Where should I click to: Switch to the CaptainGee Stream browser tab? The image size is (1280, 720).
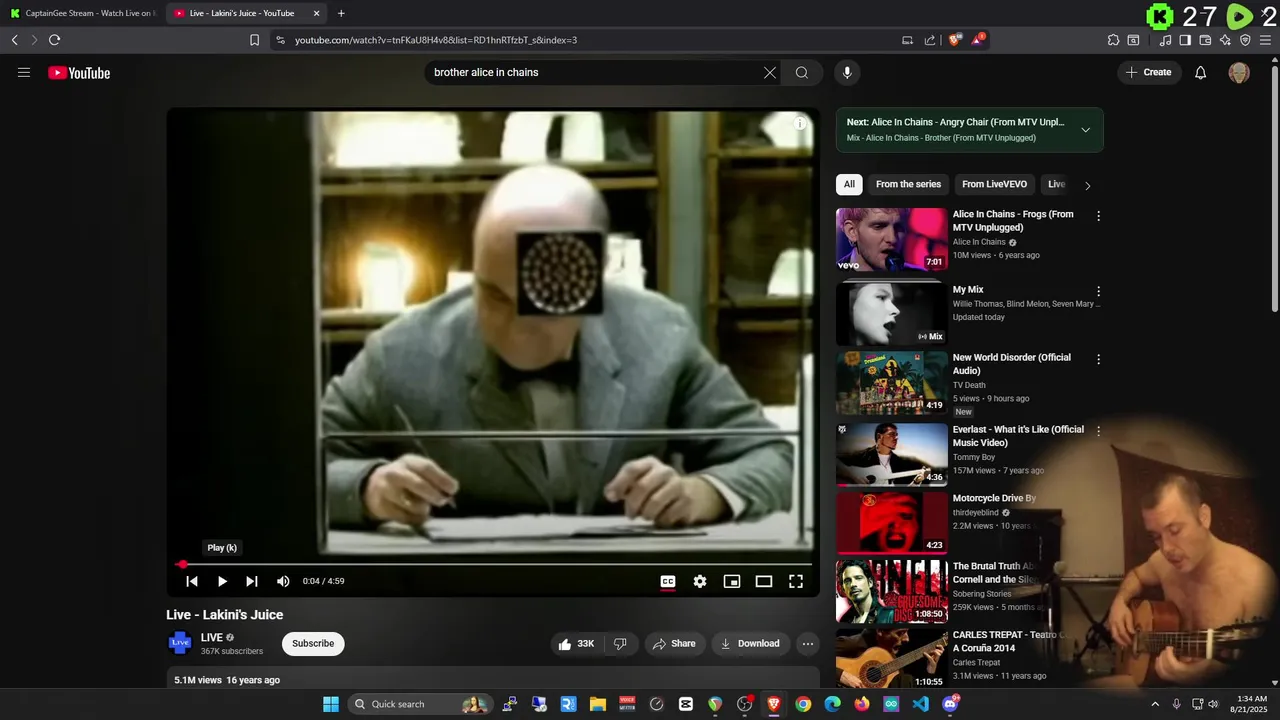click(x=81, y=13)
